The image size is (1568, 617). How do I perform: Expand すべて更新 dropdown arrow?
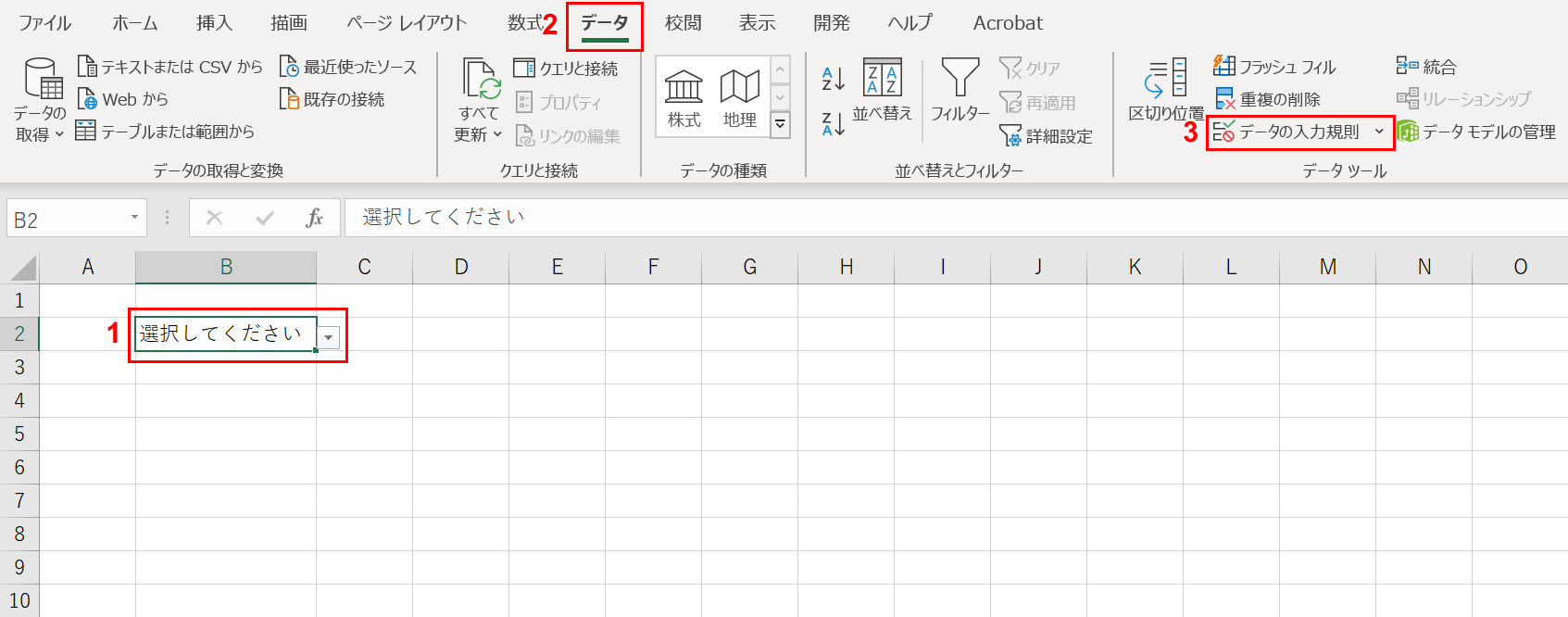[x=497, y=135]
